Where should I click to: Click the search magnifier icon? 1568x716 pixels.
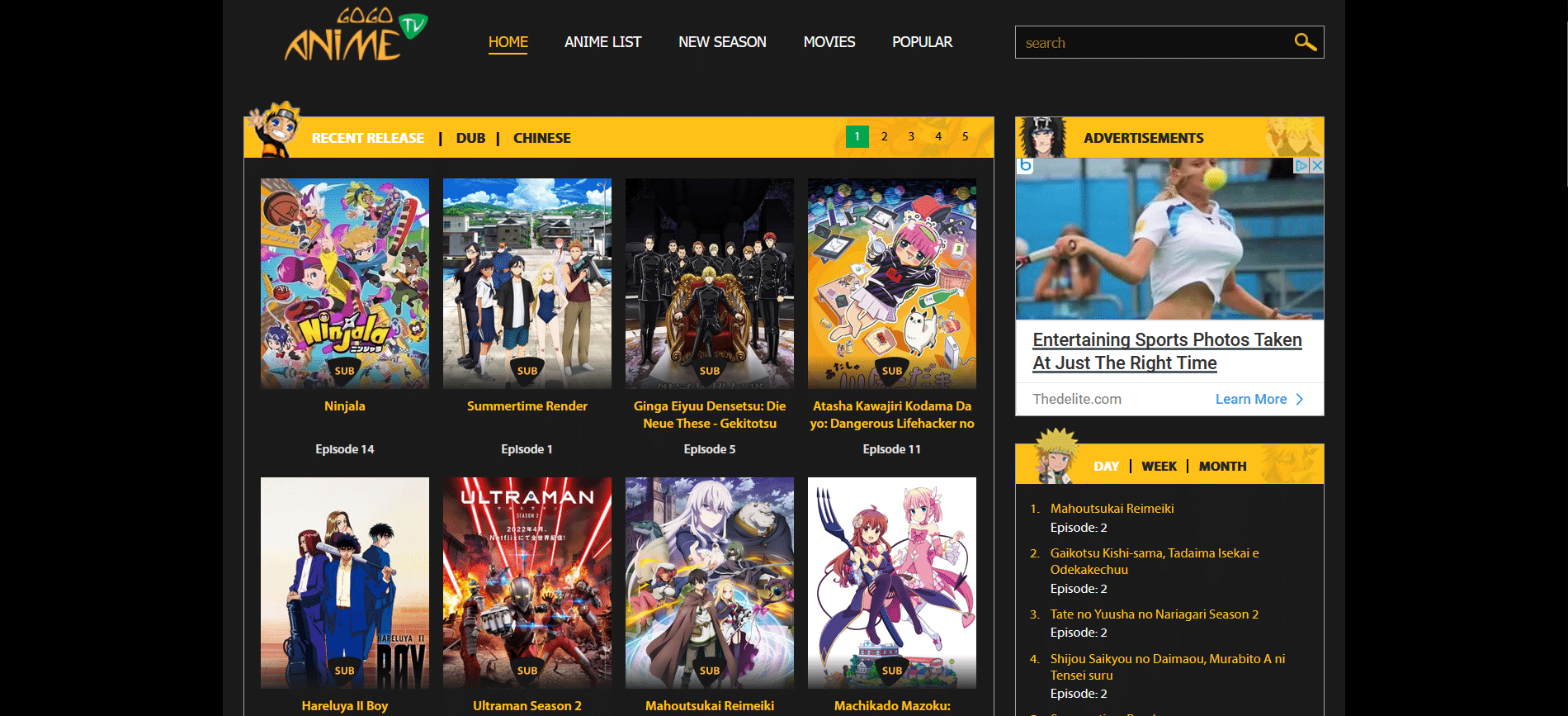pos(1305,42)
